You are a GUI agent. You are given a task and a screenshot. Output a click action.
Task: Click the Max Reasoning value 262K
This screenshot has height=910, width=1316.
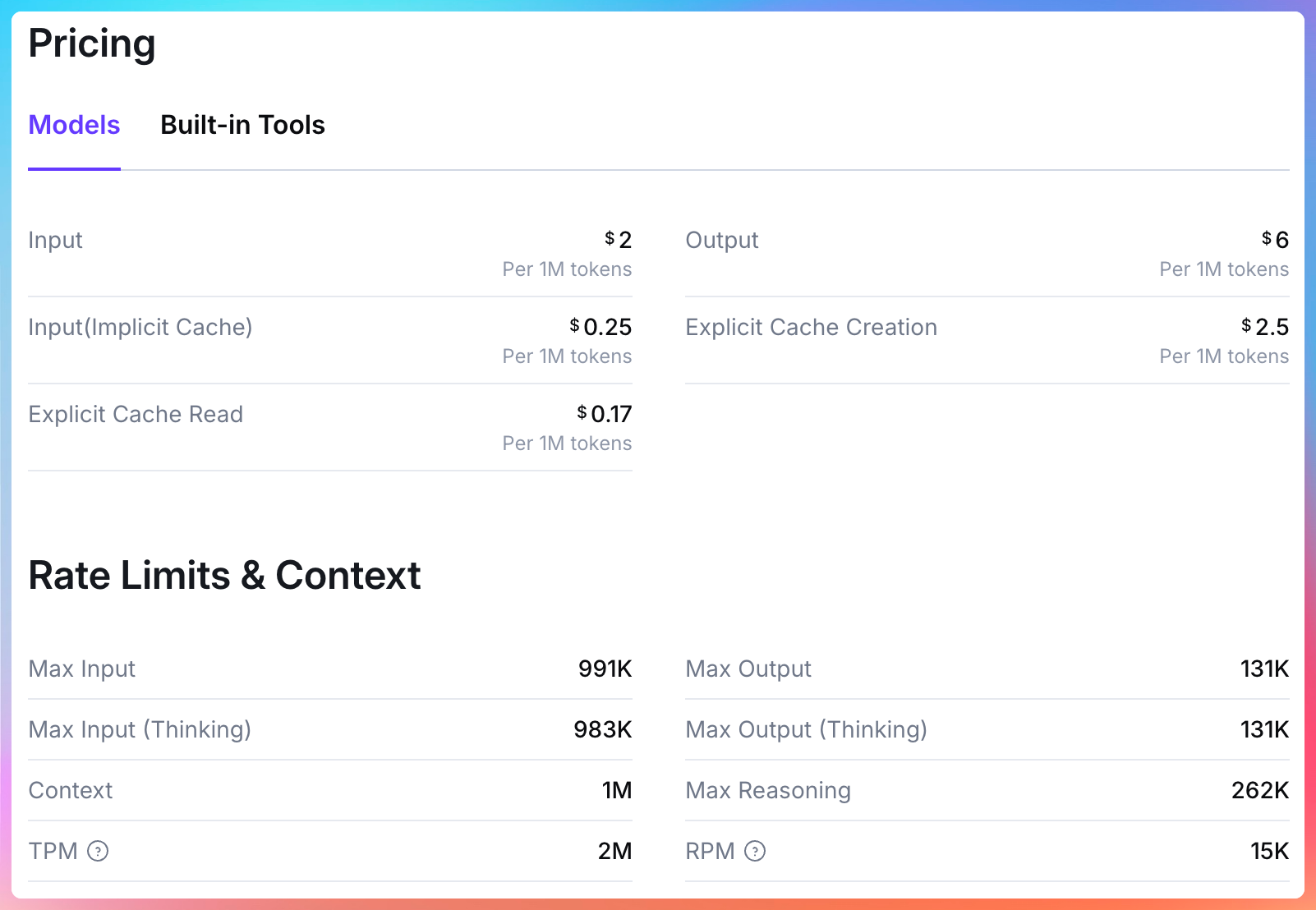point(1260,790)
